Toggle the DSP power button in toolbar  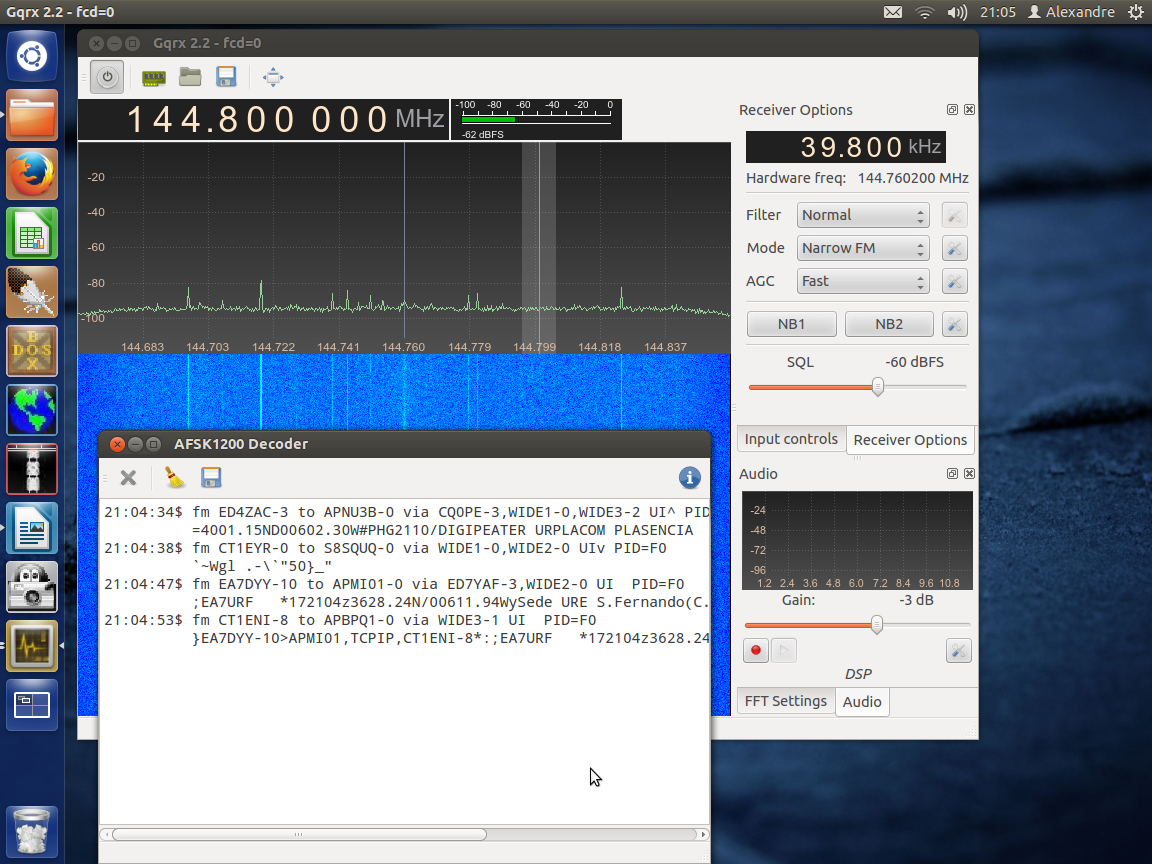click(x=107, y=77)
